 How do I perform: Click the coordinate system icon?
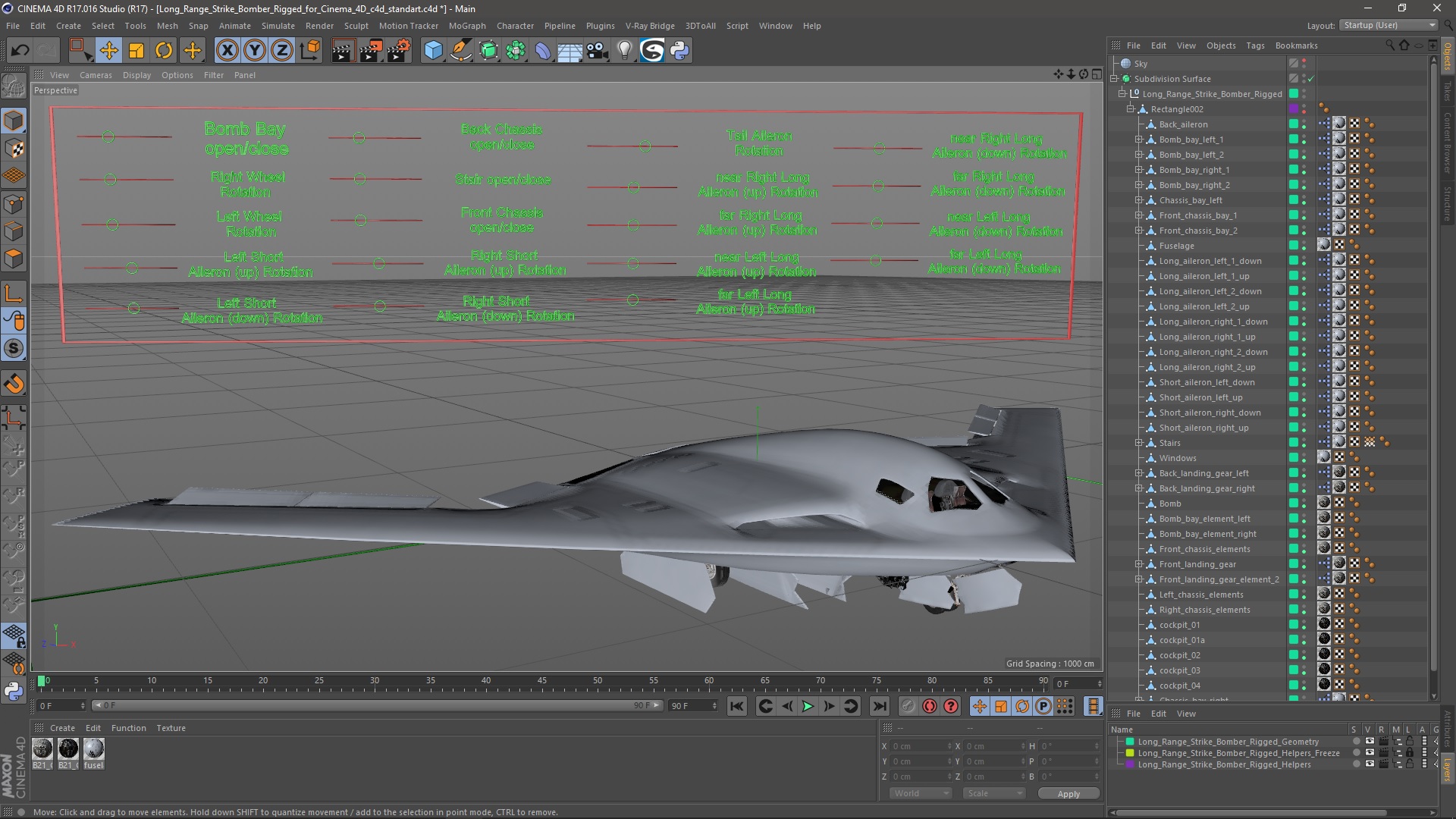click(309, 51)
